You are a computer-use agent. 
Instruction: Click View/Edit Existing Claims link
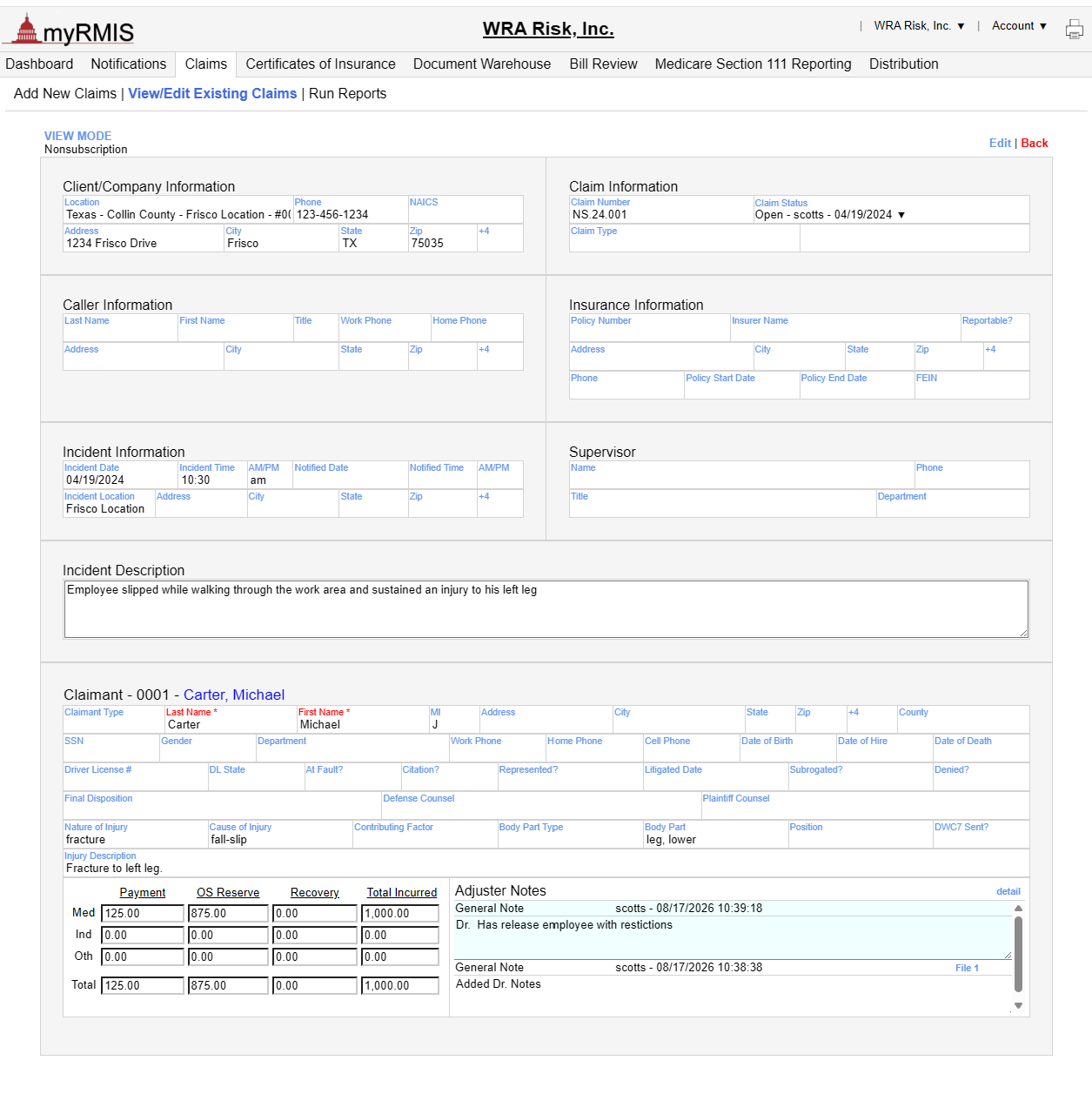coord(212,94)
